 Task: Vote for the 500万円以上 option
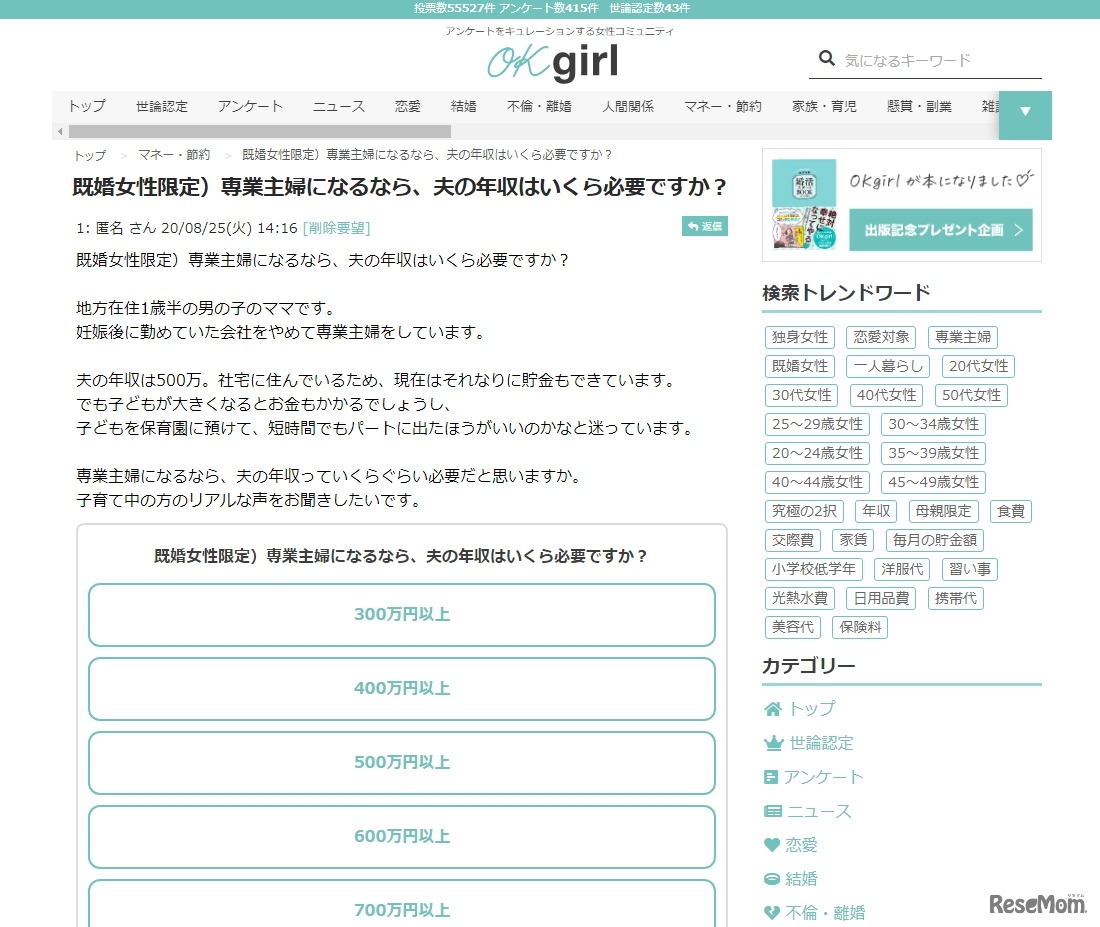[x=401, y=762]
